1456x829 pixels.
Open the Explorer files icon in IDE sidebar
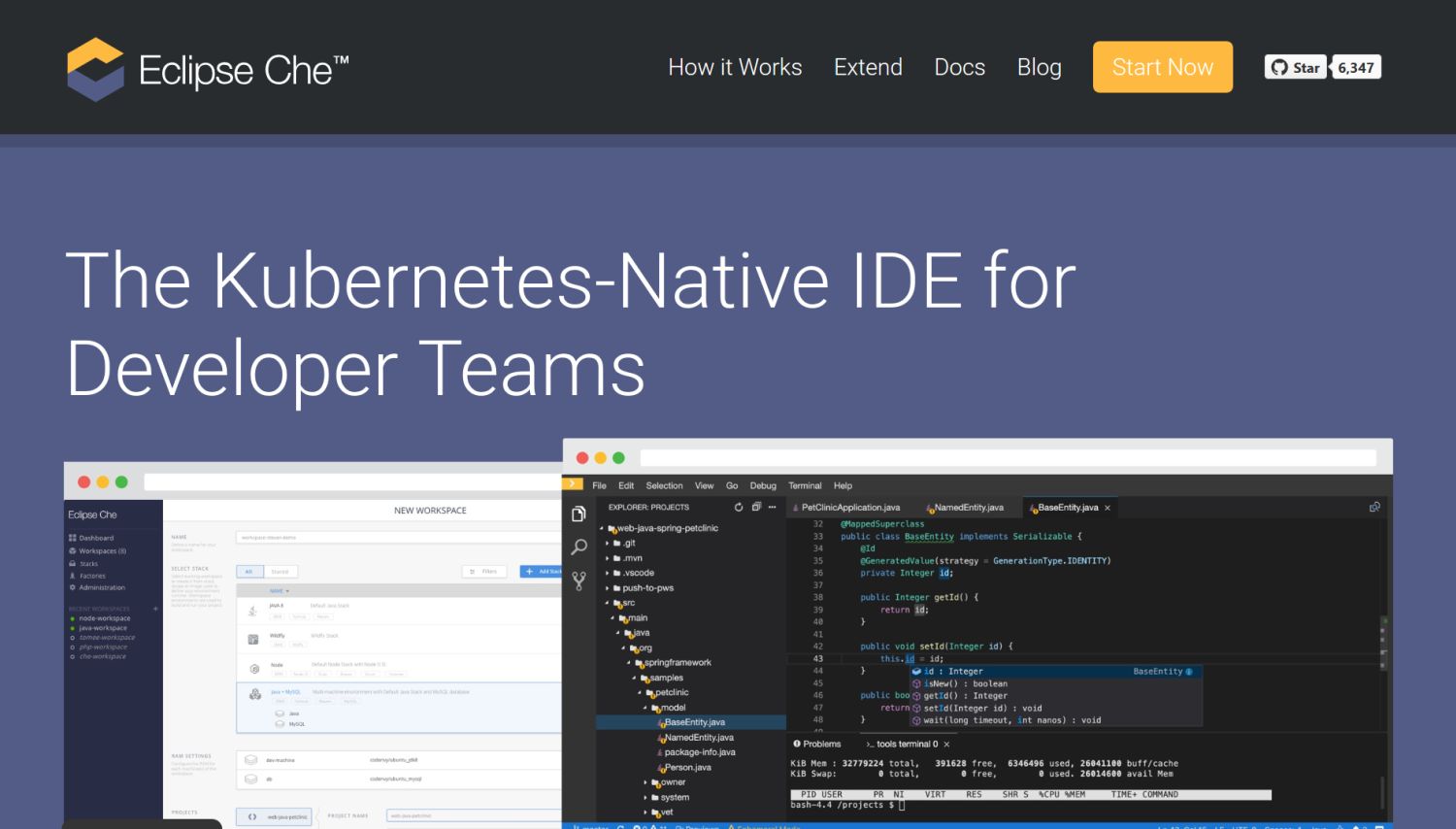(579, 514)
